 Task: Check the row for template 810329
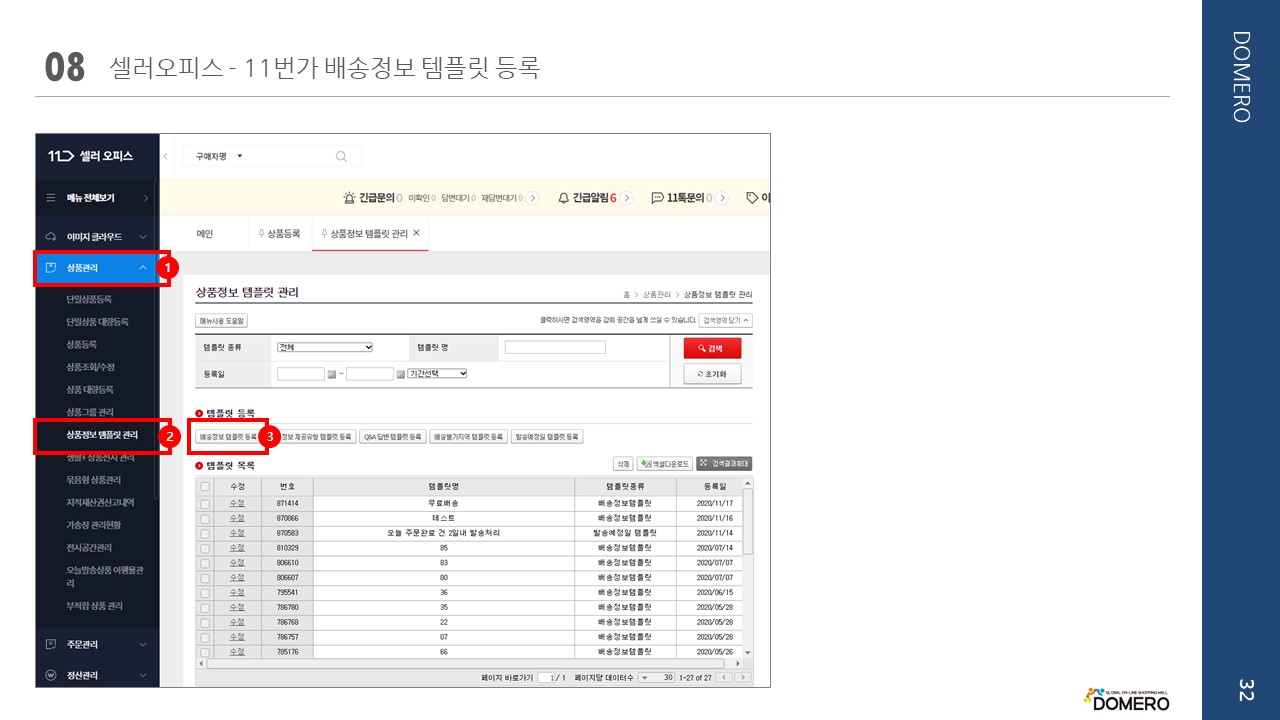point(205,548)
